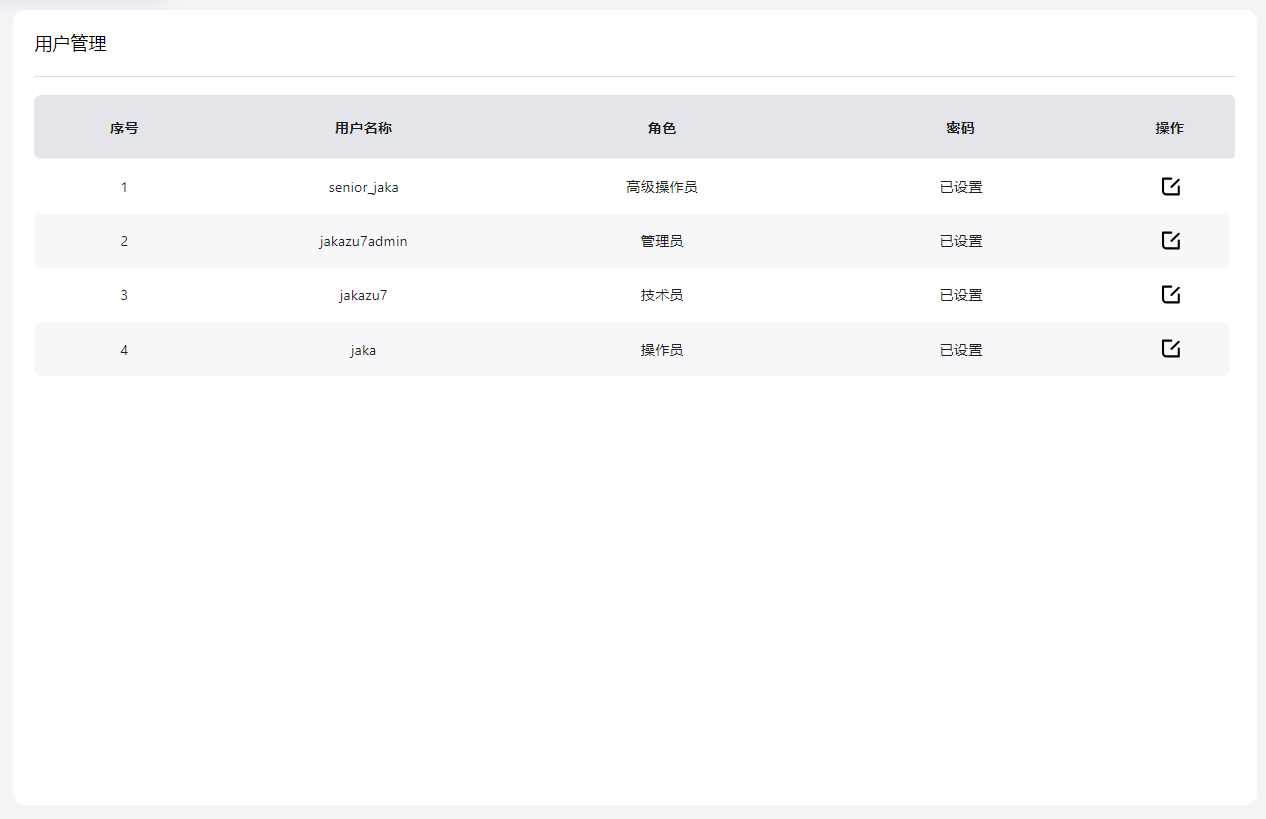The width and height of the screenshot is (1266, 819).
Task: Click the 用户管理 page title
Action: (x=70, y=44)
